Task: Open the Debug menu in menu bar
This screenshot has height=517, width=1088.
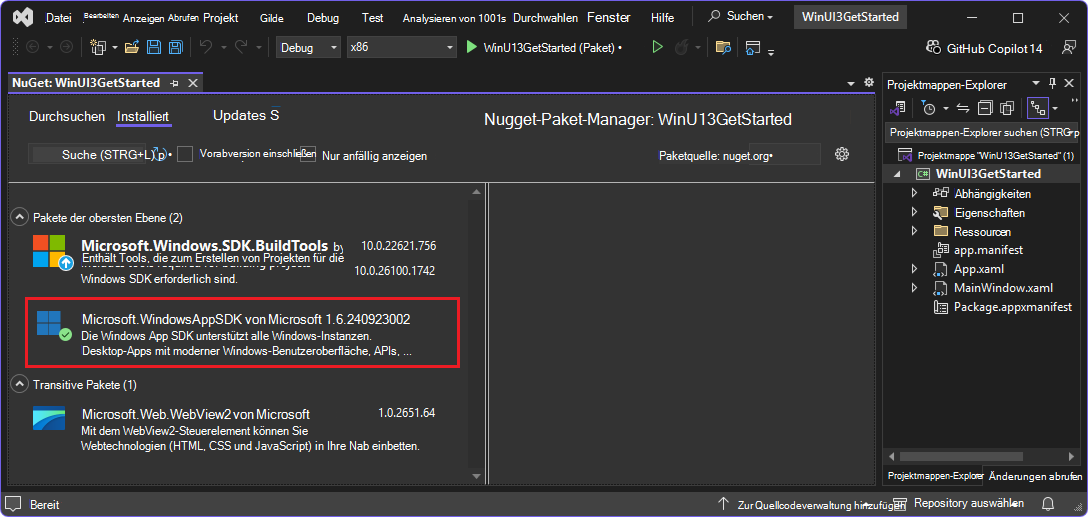Action: (323, 18)
